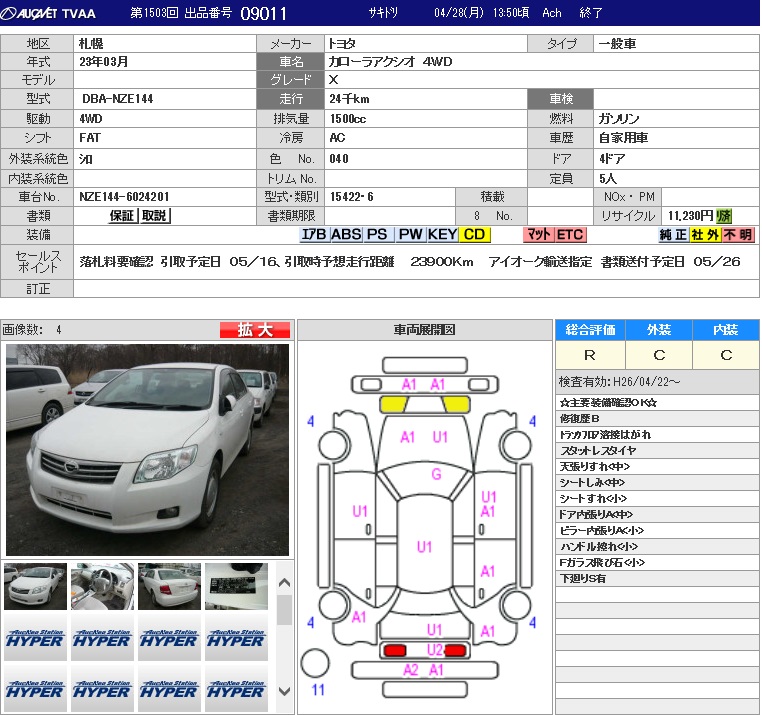
Task: Click the yellow CD equipment badge
Action: [474, 235]
